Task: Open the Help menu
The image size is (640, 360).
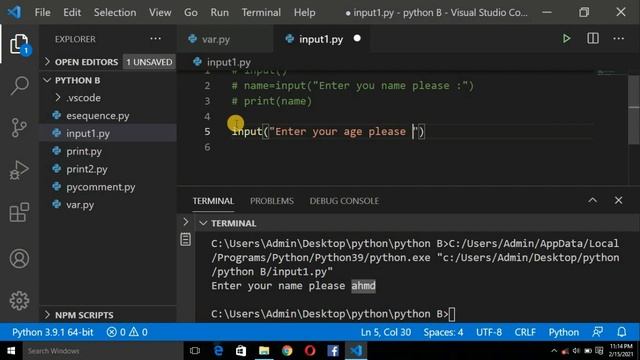Action: pos(304,12)
